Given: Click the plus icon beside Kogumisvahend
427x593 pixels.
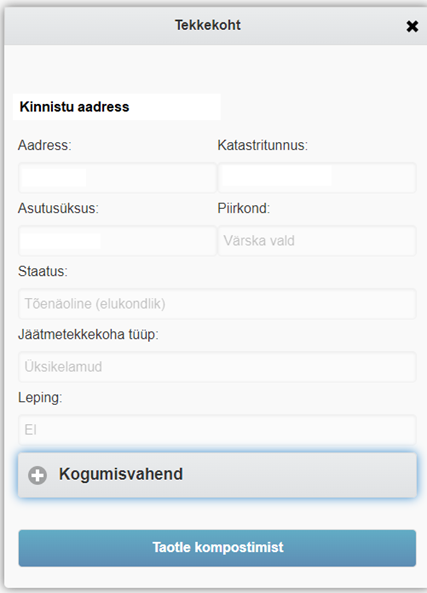Looking at the screenshot, I should [x=37, y=475].
